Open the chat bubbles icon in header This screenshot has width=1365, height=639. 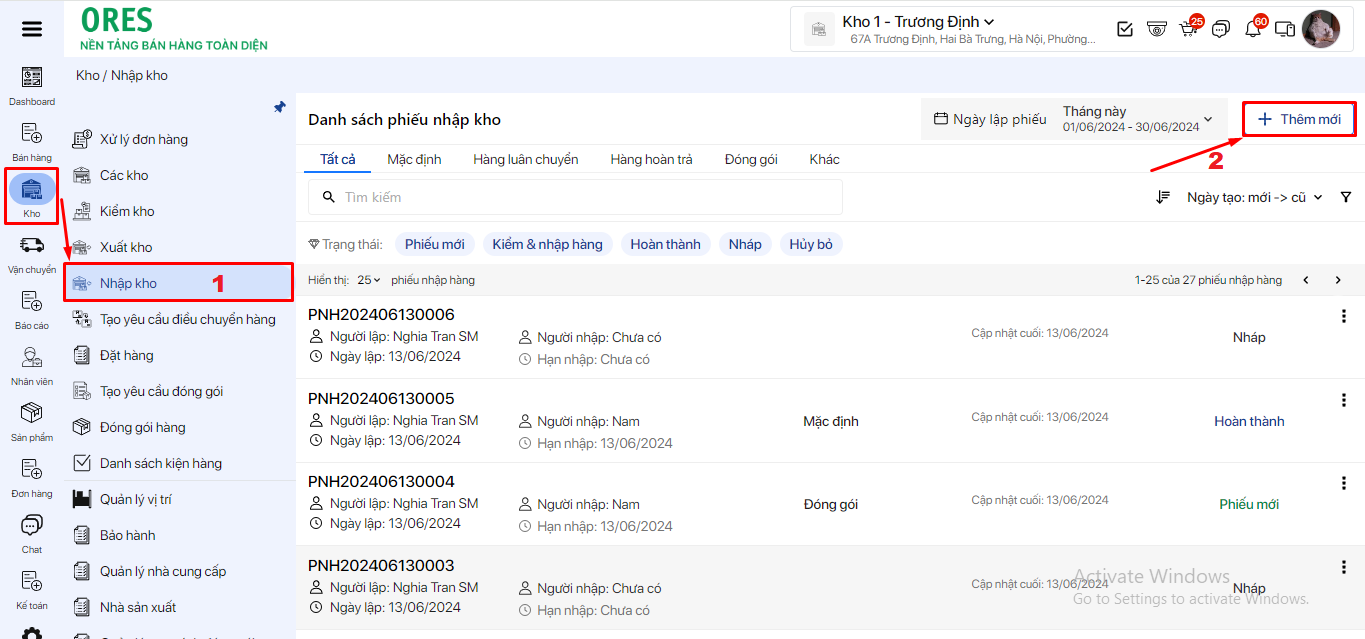point(1220,29)
